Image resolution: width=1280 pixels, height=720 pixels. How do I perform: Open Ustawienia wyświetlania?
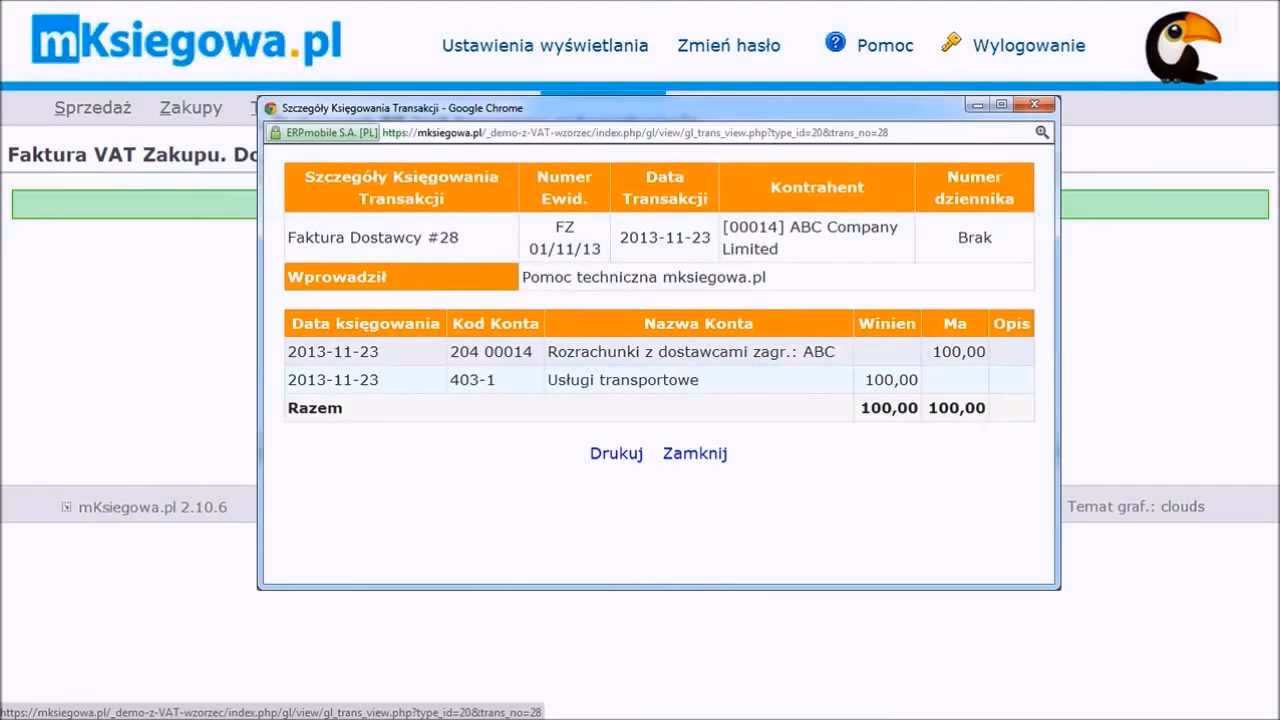pyautogui.click(x=545, y=45)
